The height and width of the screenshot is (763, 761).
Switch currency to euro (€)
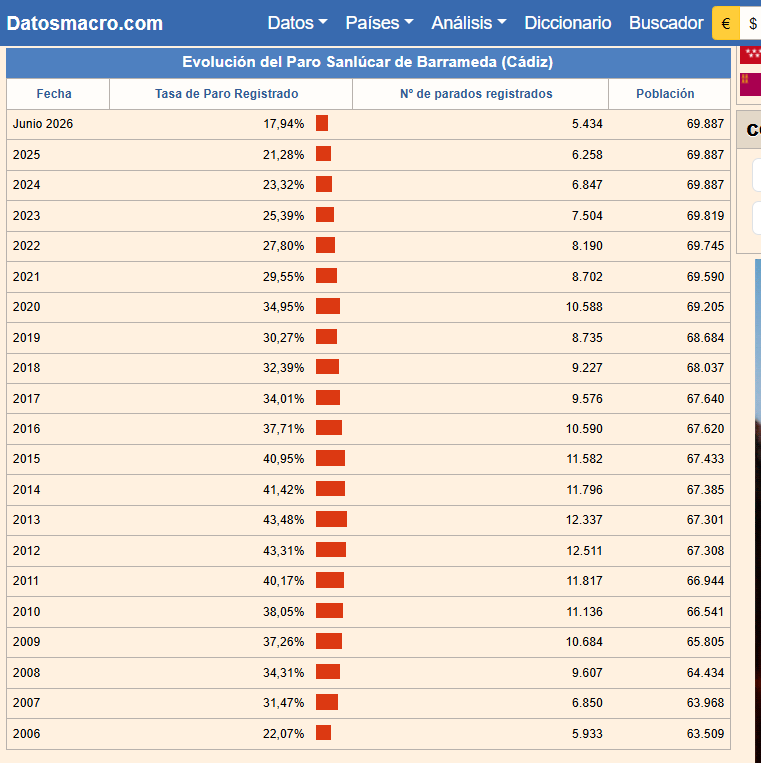[726, 23]
